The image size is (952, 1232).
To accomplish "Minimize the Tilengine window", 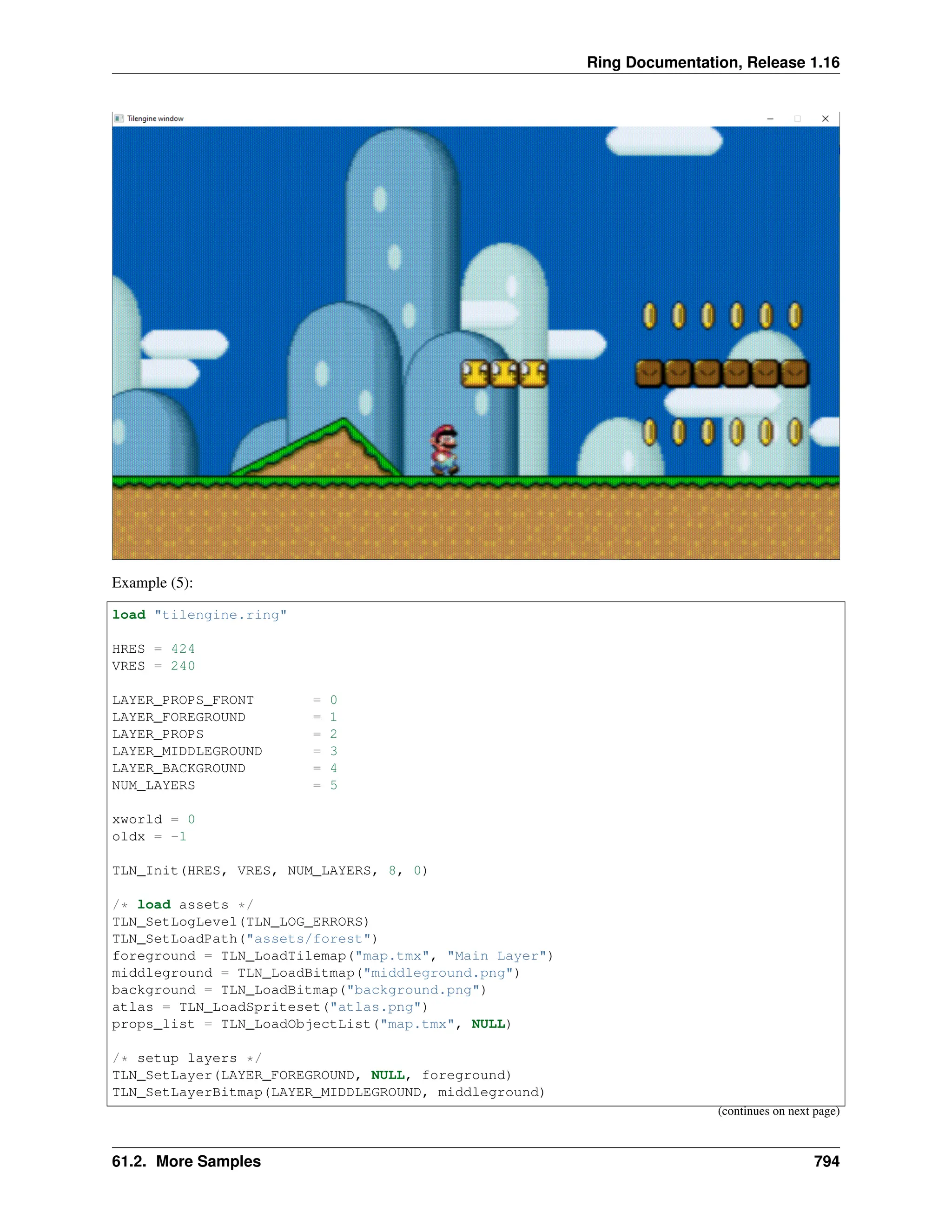I will point(770,119).
